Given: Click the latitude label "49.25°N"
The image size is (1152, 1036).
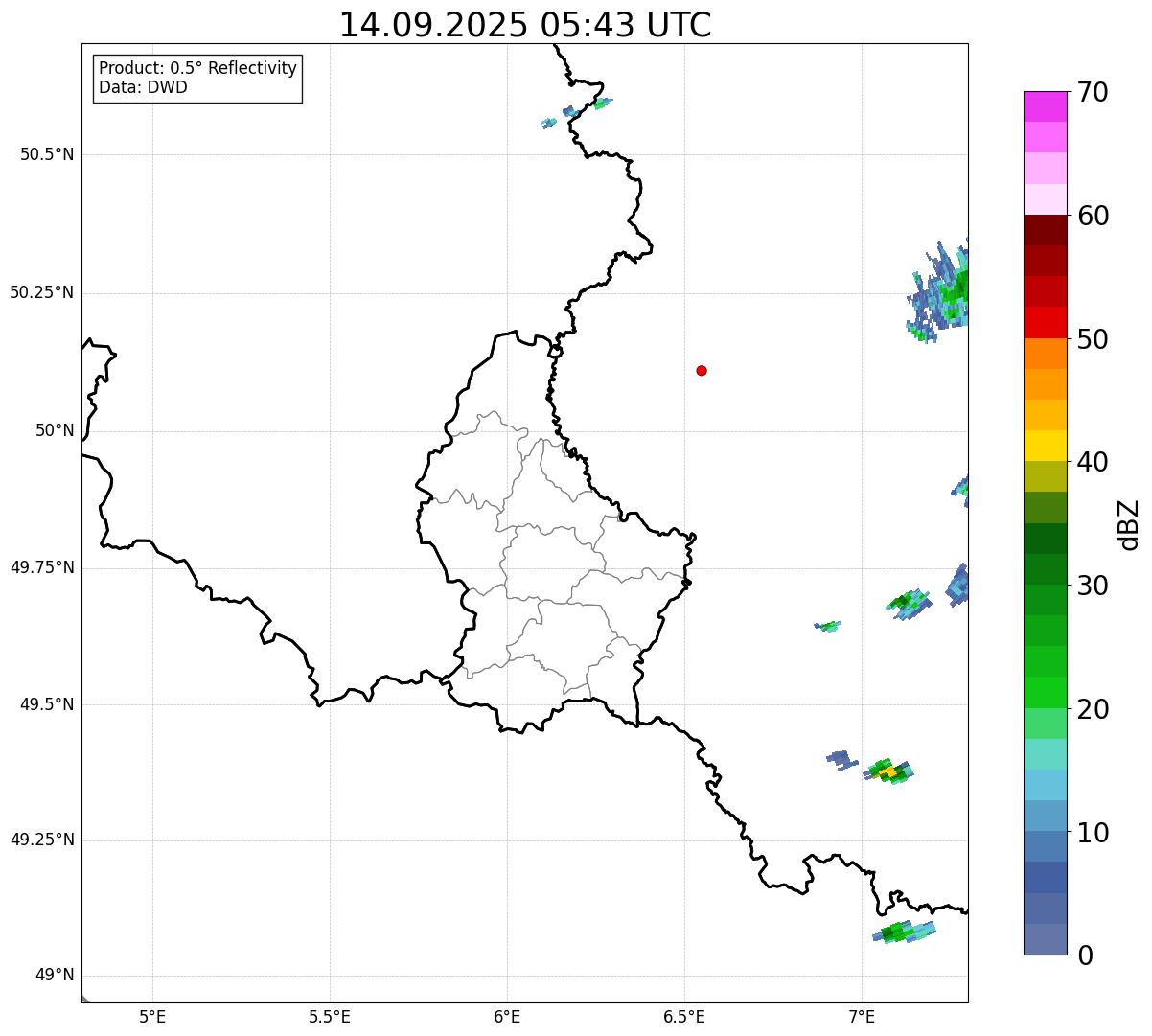Looking at the screenshot, I should tap(42, 840).
